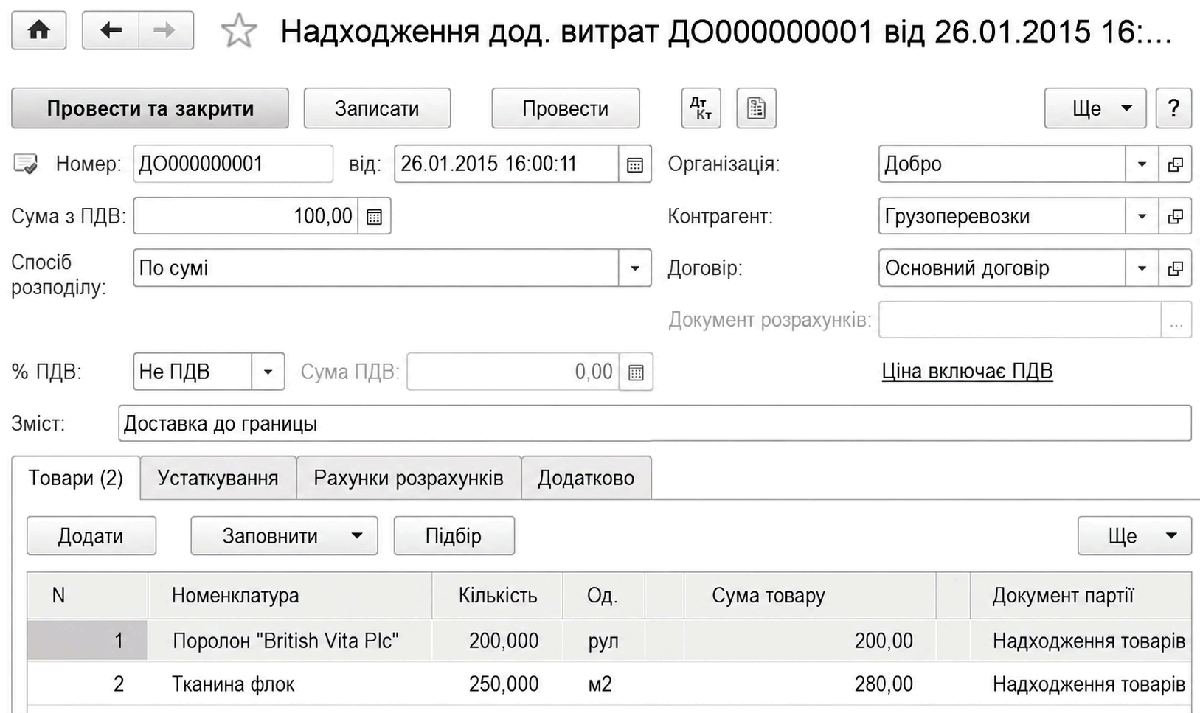
Task: Click the document status icon beside Номер
Action: coord(26,165)
